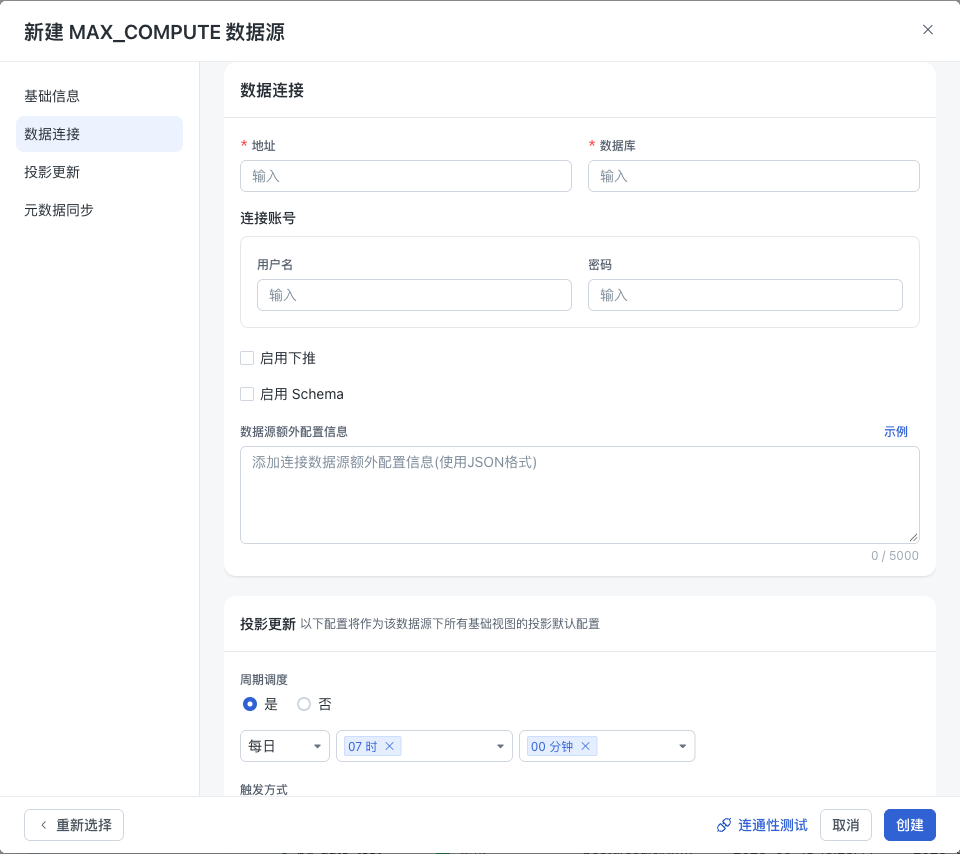
Task: Expand the minute selector dropdown arrow
Action: (x=683, y=746)
